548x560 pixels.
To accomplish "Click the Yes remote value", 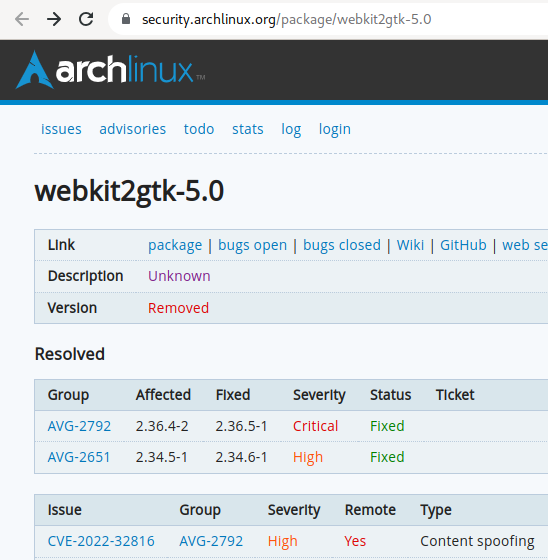I will 355,541.
